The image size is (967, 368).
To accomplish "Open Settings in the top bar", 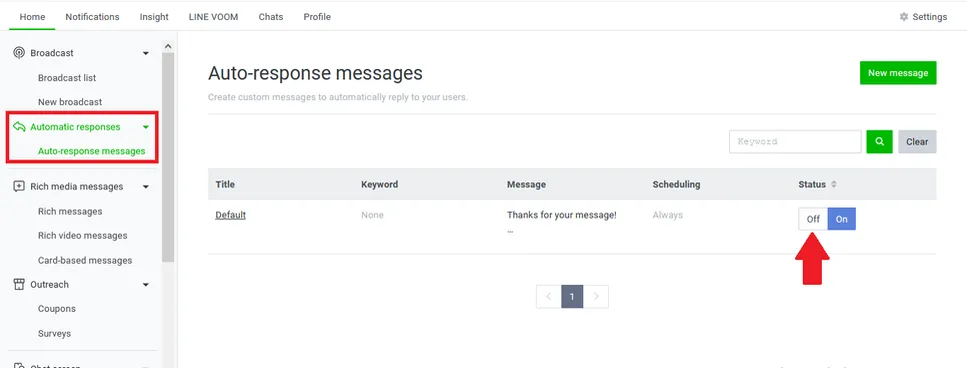I will pos(923,17).
